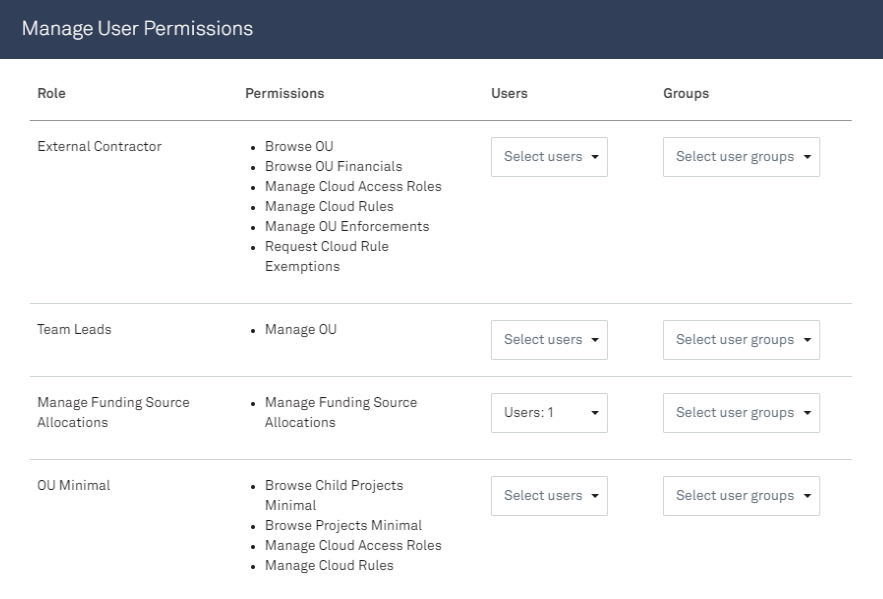Screen dimensions: 883x599
Task: Select the Team Leads role name
Action: [74, 329]
